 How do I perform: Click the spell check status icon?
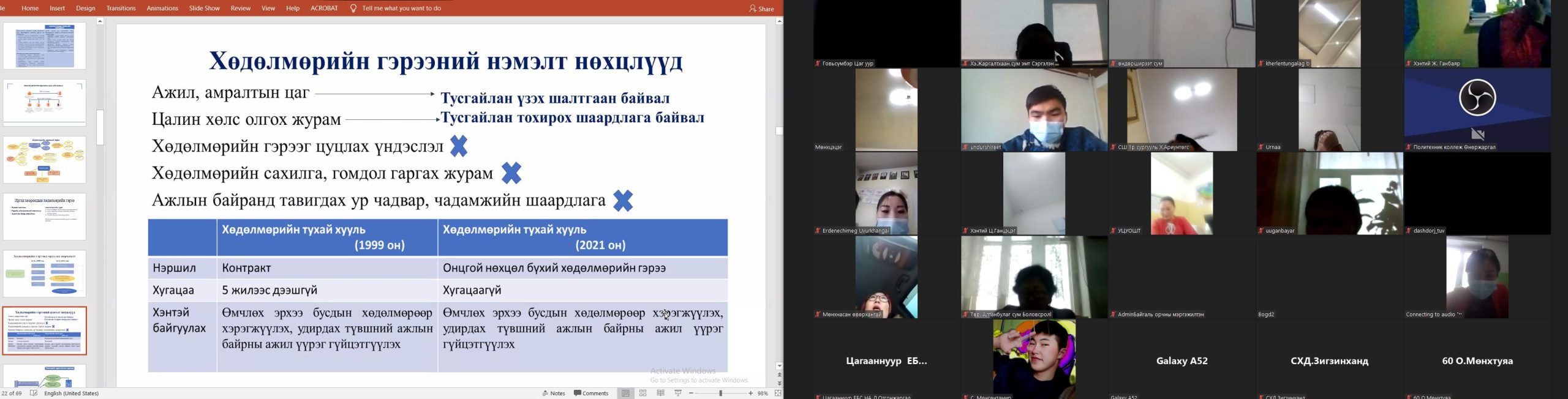pyautogui.click(x=34, y=393)
